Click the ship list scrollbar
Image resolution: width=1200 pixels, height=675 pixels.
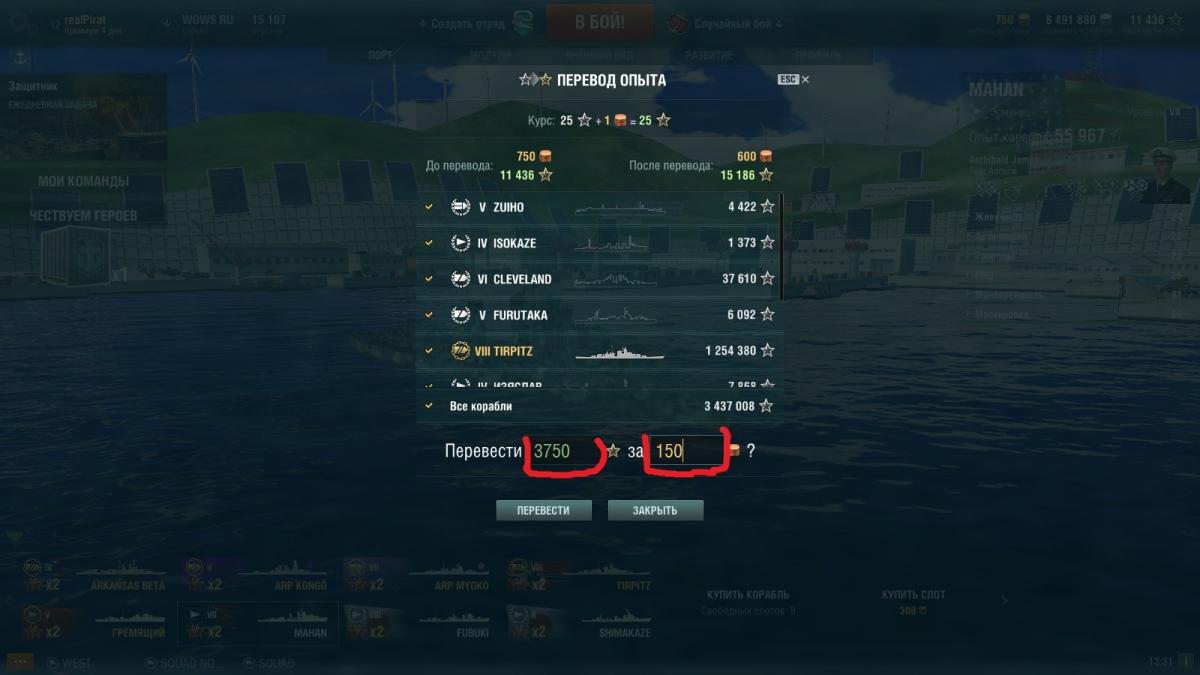pyautogui.click(x=781, y=246)
